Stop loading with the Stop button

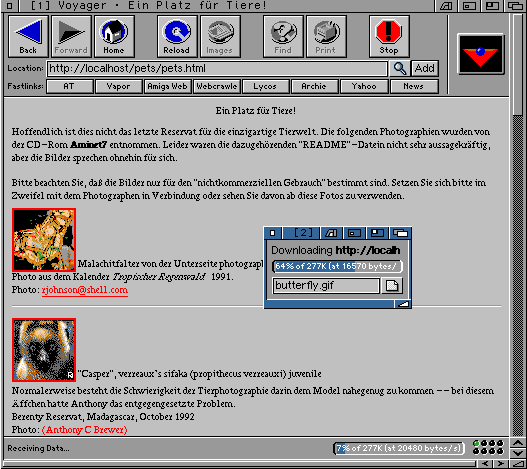point(389,36)
